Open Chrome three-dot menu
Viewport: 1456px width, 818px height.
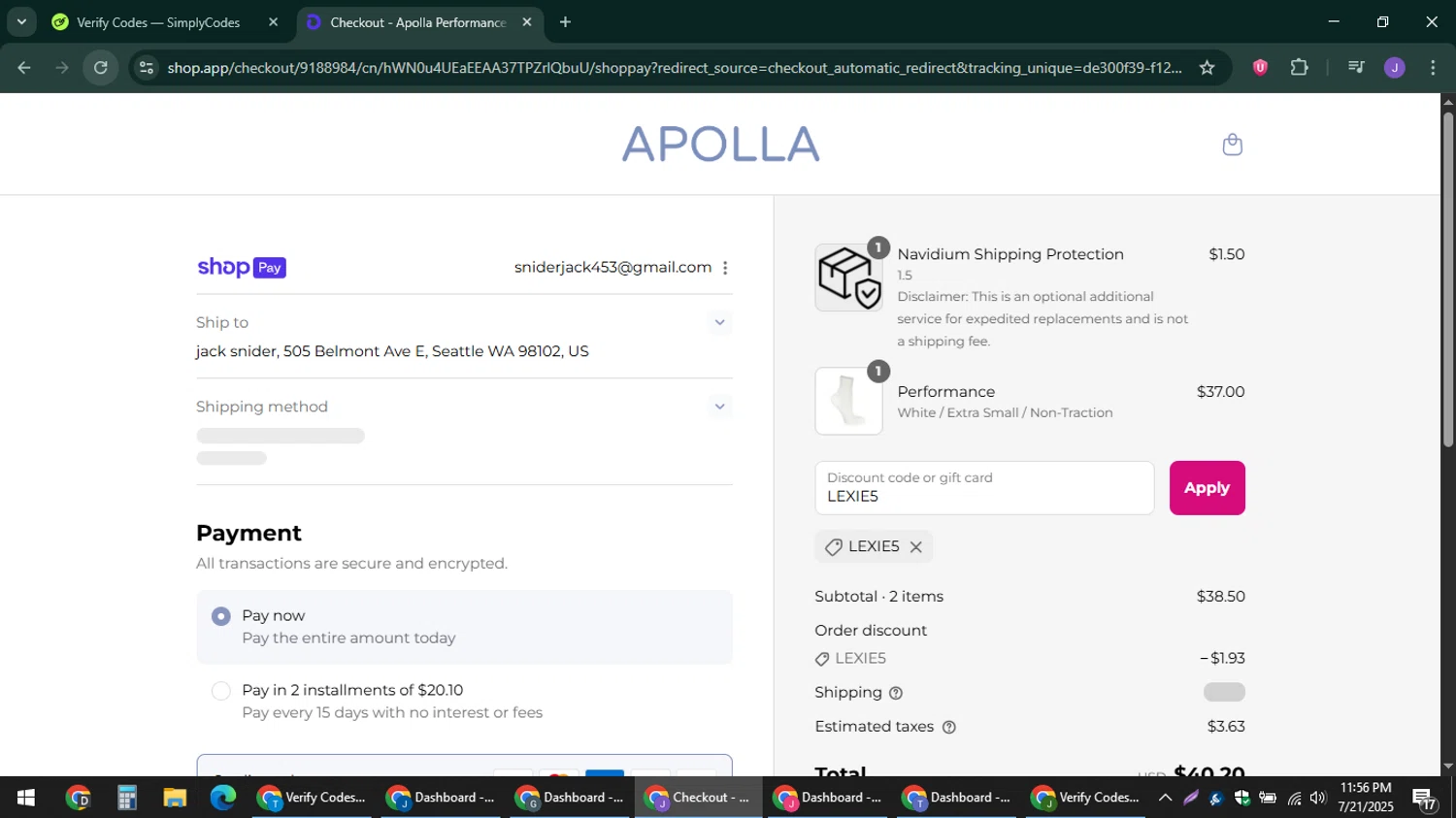click(x=1433, y=68)
